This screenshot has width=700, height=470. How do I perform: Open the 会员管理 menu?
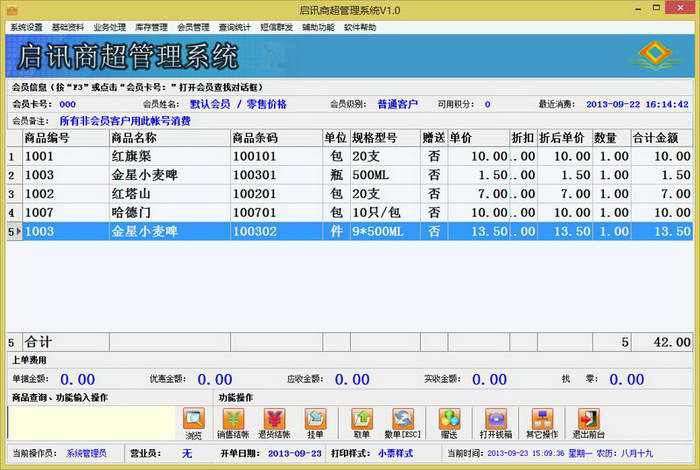point(194,27)
